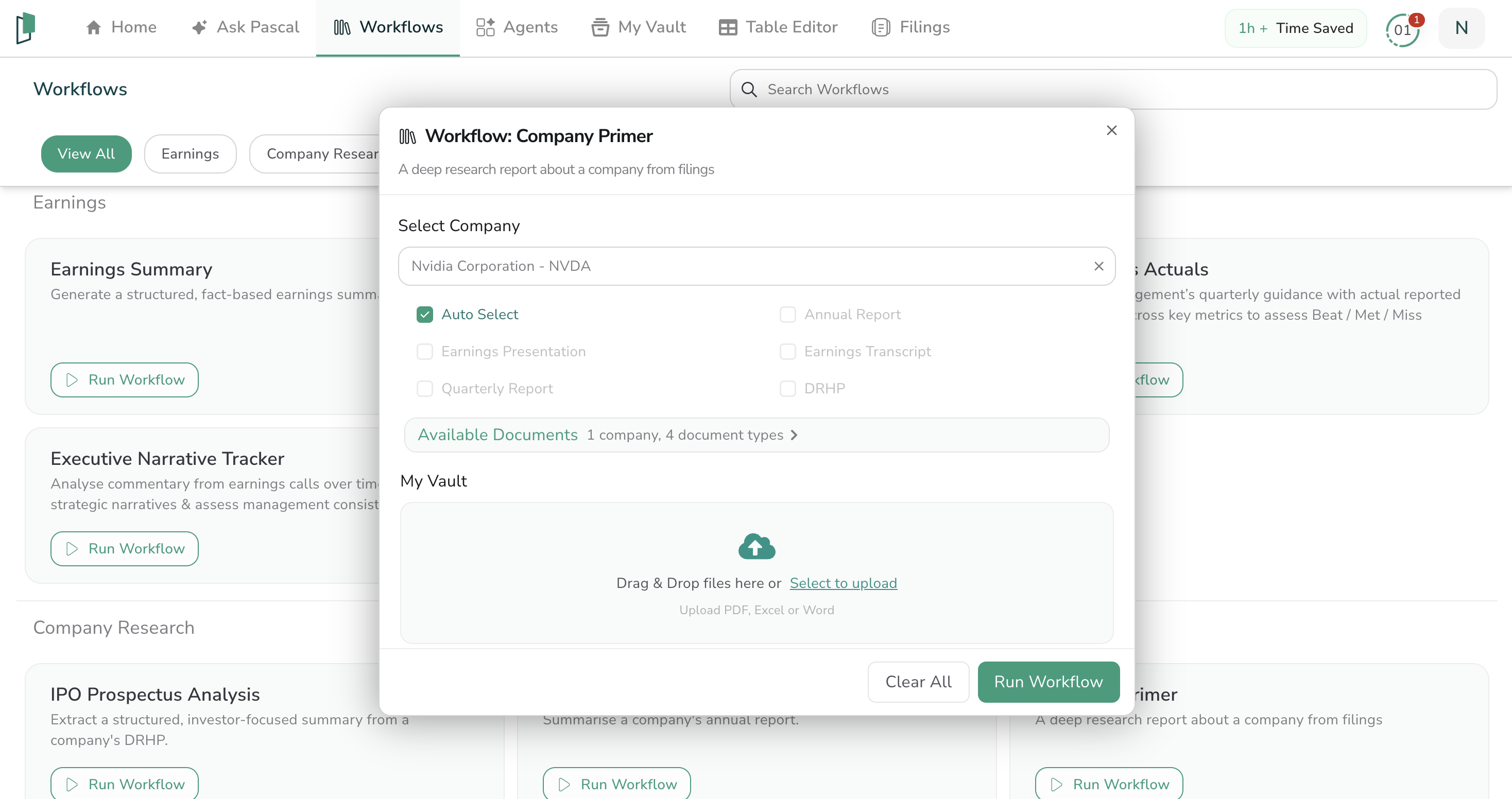Open the Select Company combo box
The height and width of the screenshot is (799, 1512).
tap(745, 266)
